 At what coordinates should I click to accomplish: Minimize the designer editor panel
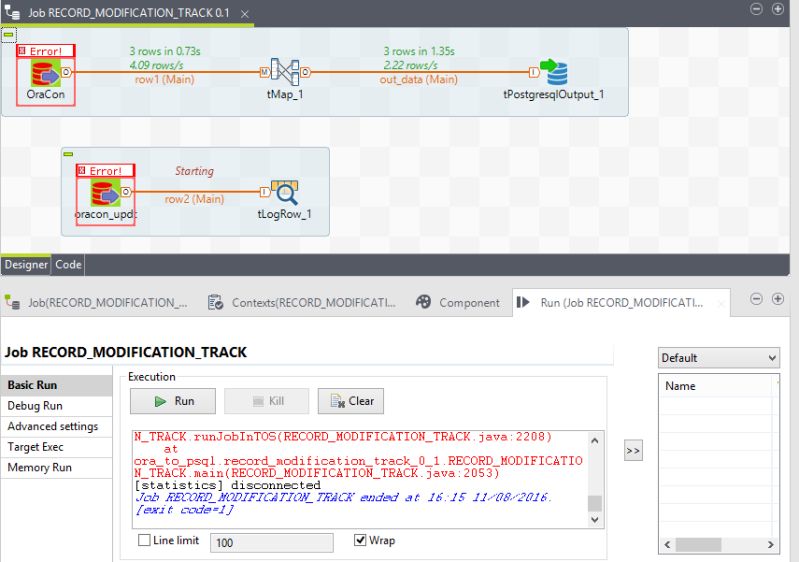coord(757,9)
